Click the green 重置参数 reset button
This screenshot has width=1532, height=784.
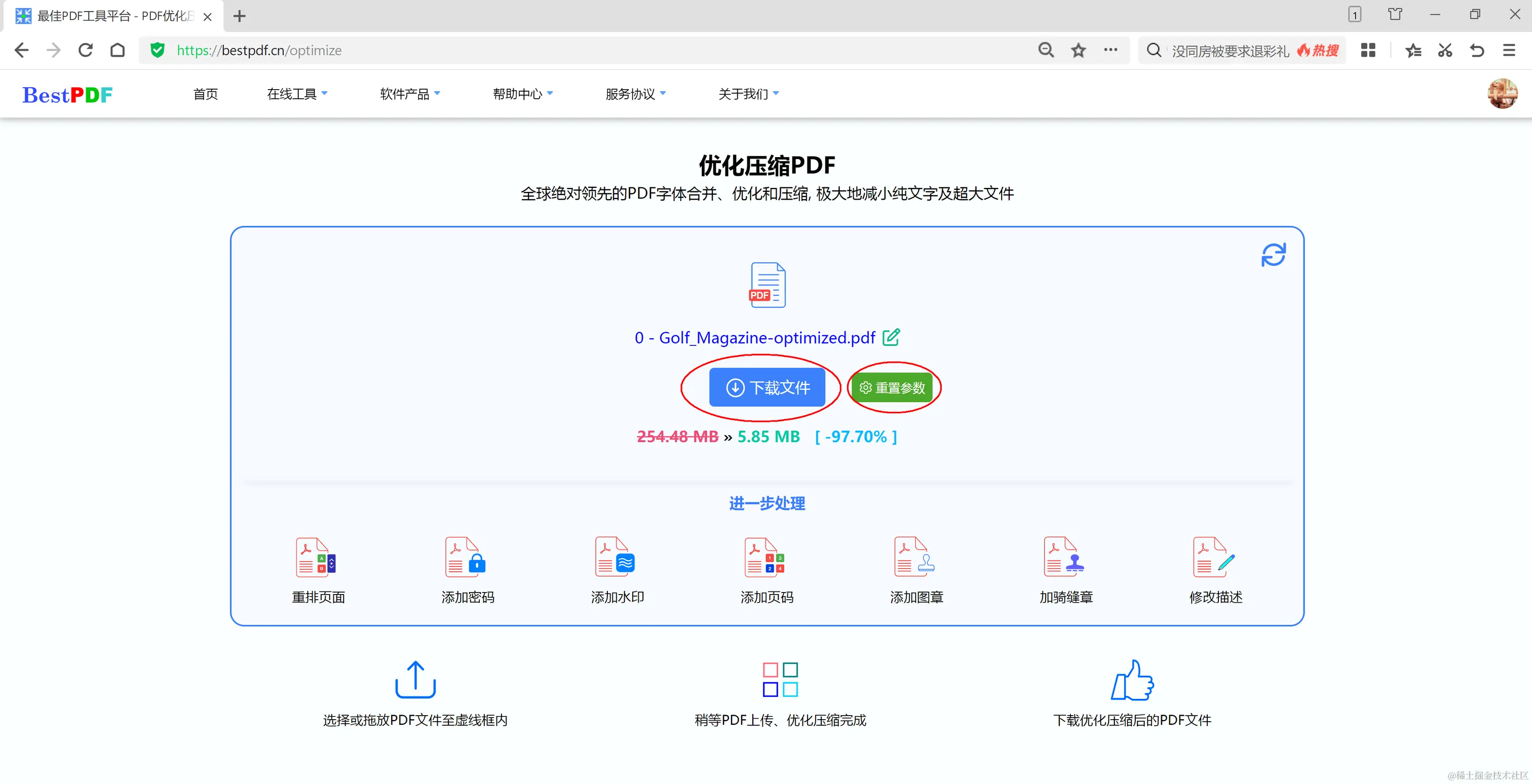[x=892, y=387]
